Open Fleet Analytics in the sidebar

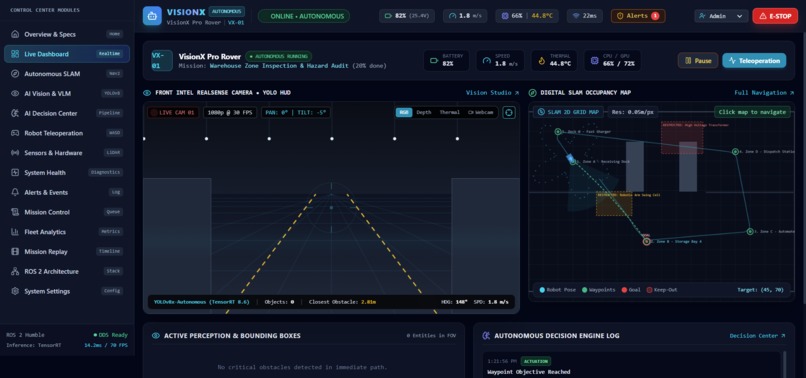[x=67, y=232]
